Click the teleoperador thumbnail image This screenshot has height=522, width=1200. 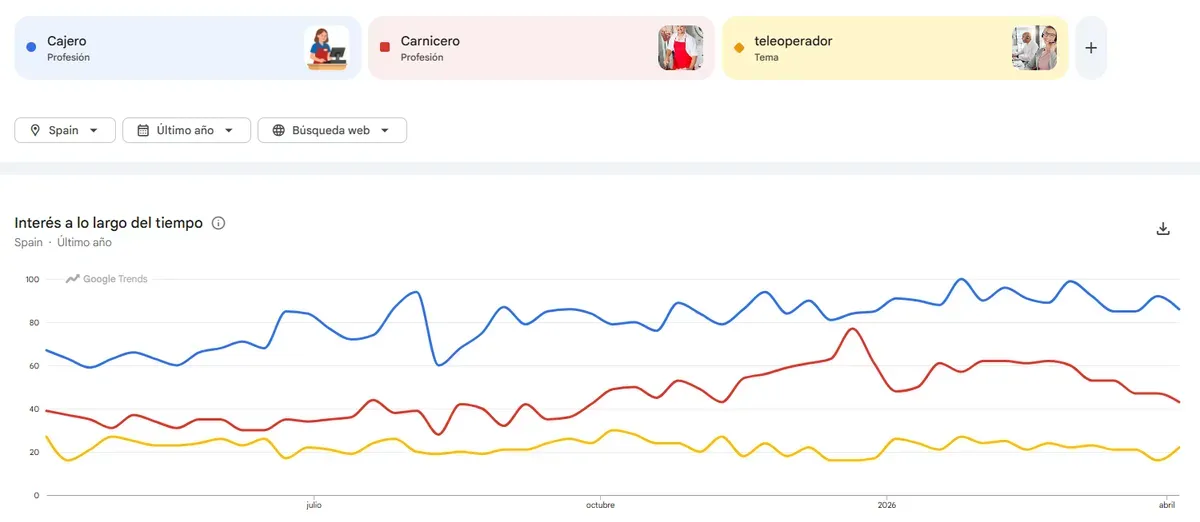(1034, 48)
